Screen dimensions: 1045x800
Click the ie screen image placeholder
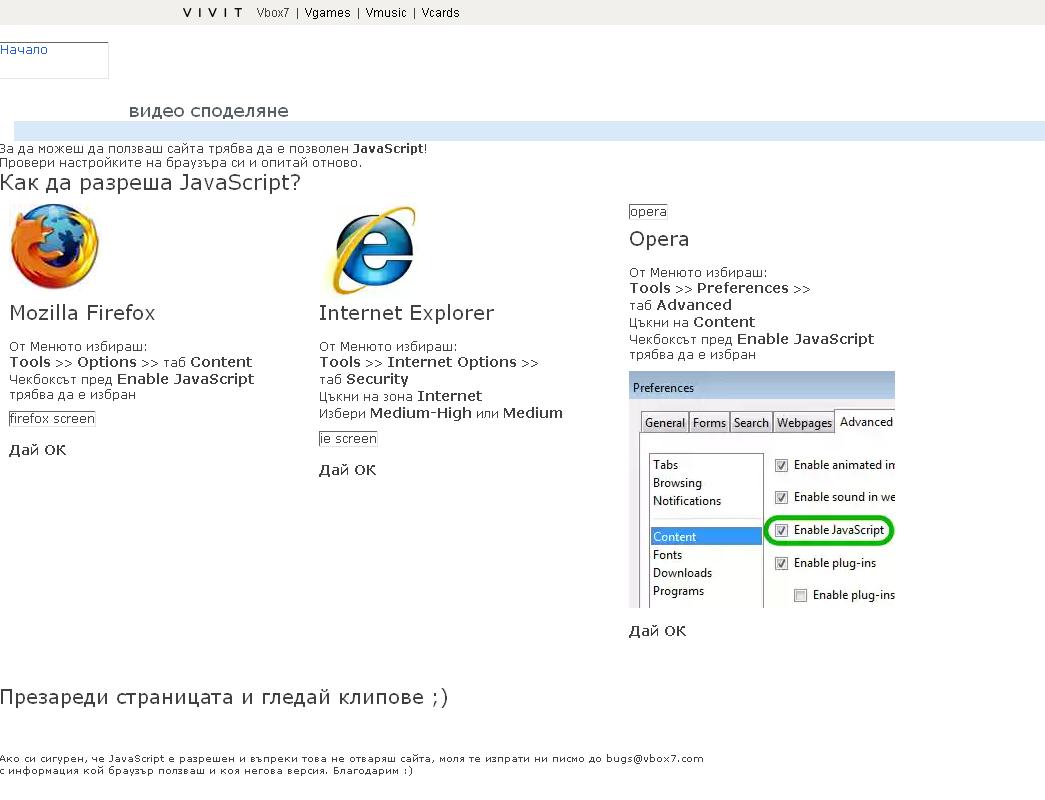point(348,439)
